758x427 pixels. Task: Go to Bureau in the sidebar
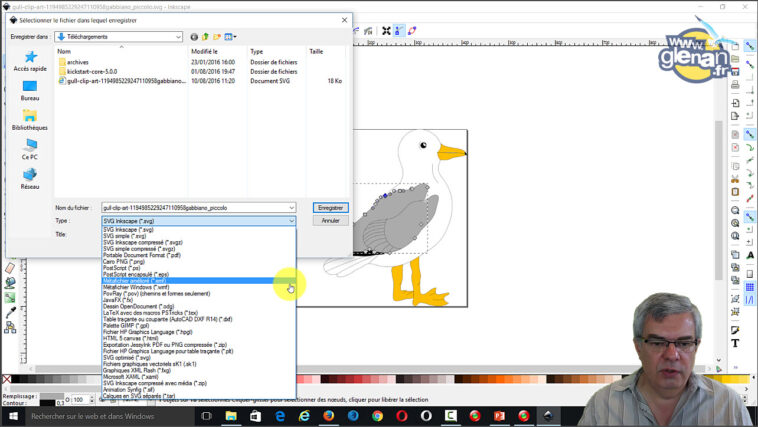30,91
